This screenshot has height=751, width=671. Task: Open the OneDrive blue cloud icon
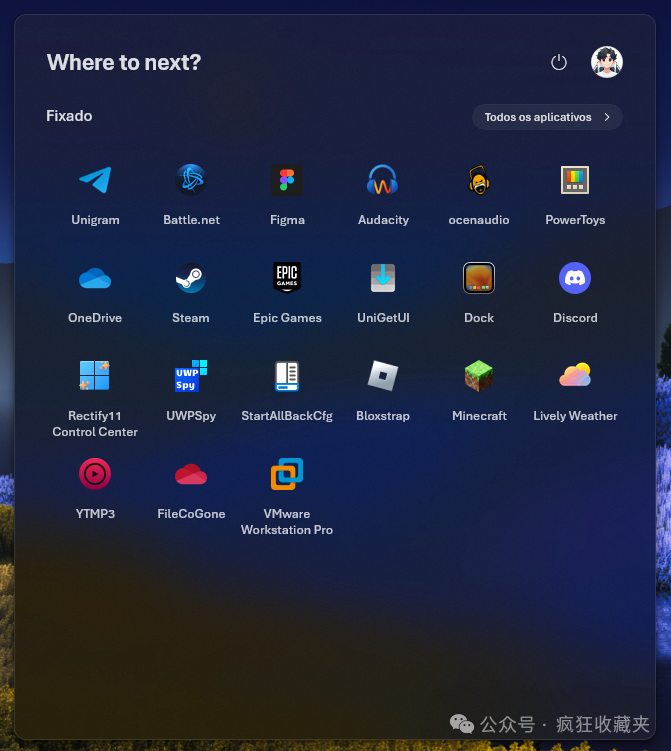coord(95,278)
